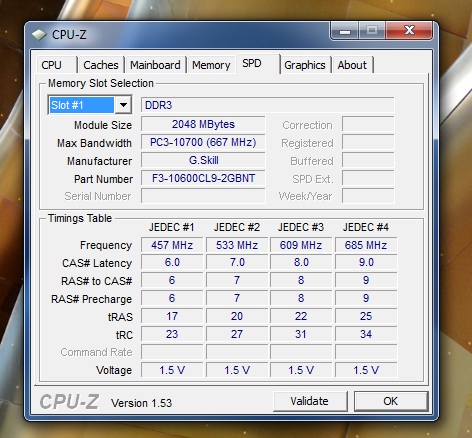Click the tRC value 27

(x=237, y=334)
